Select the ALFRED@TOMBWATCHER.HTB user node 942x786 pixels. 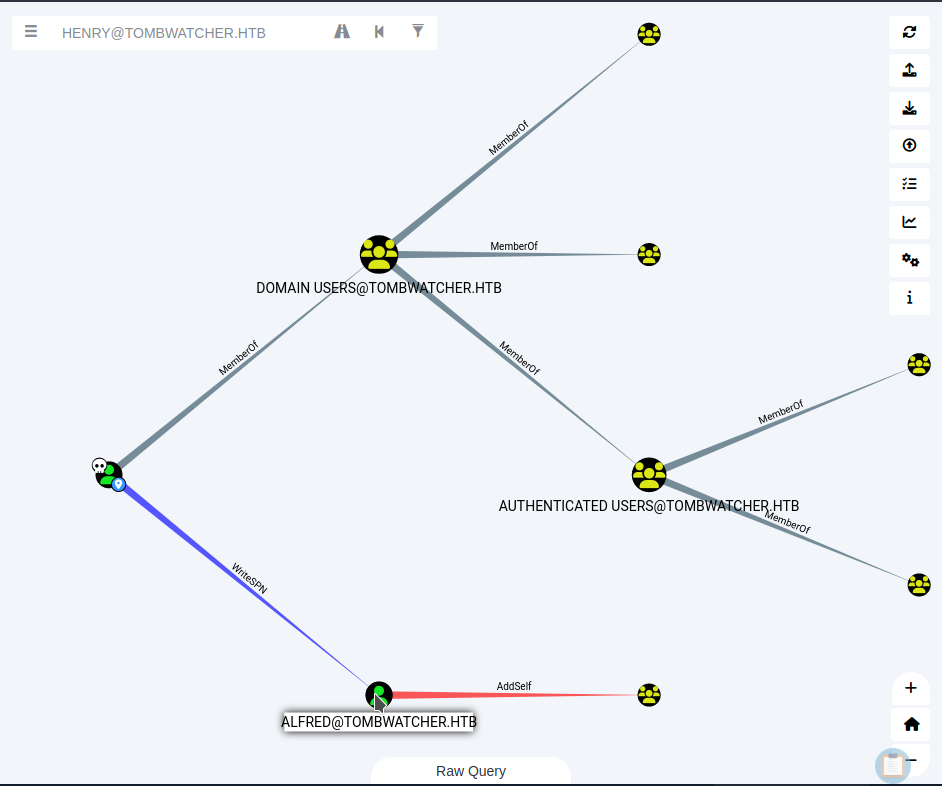click(x=379, y=694)
